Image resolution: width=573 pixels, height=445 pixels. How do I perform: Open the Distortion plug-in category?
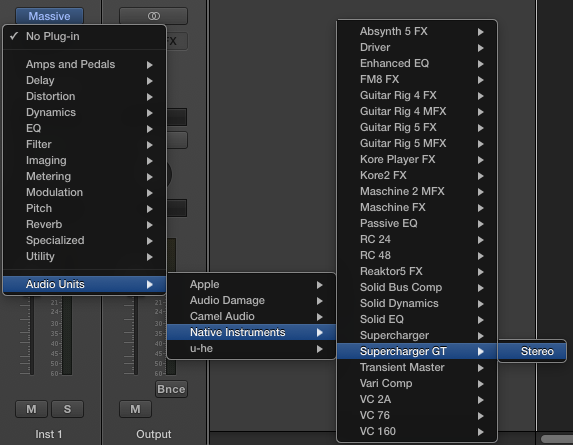(84, 96)
